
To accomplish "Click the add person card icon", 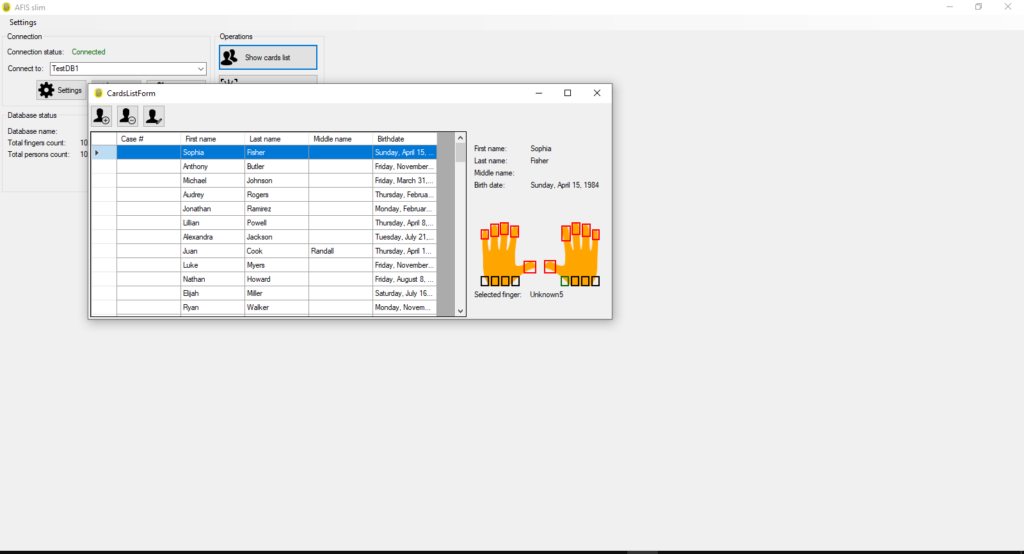I will pyautogui.click(x=101, y=116).
